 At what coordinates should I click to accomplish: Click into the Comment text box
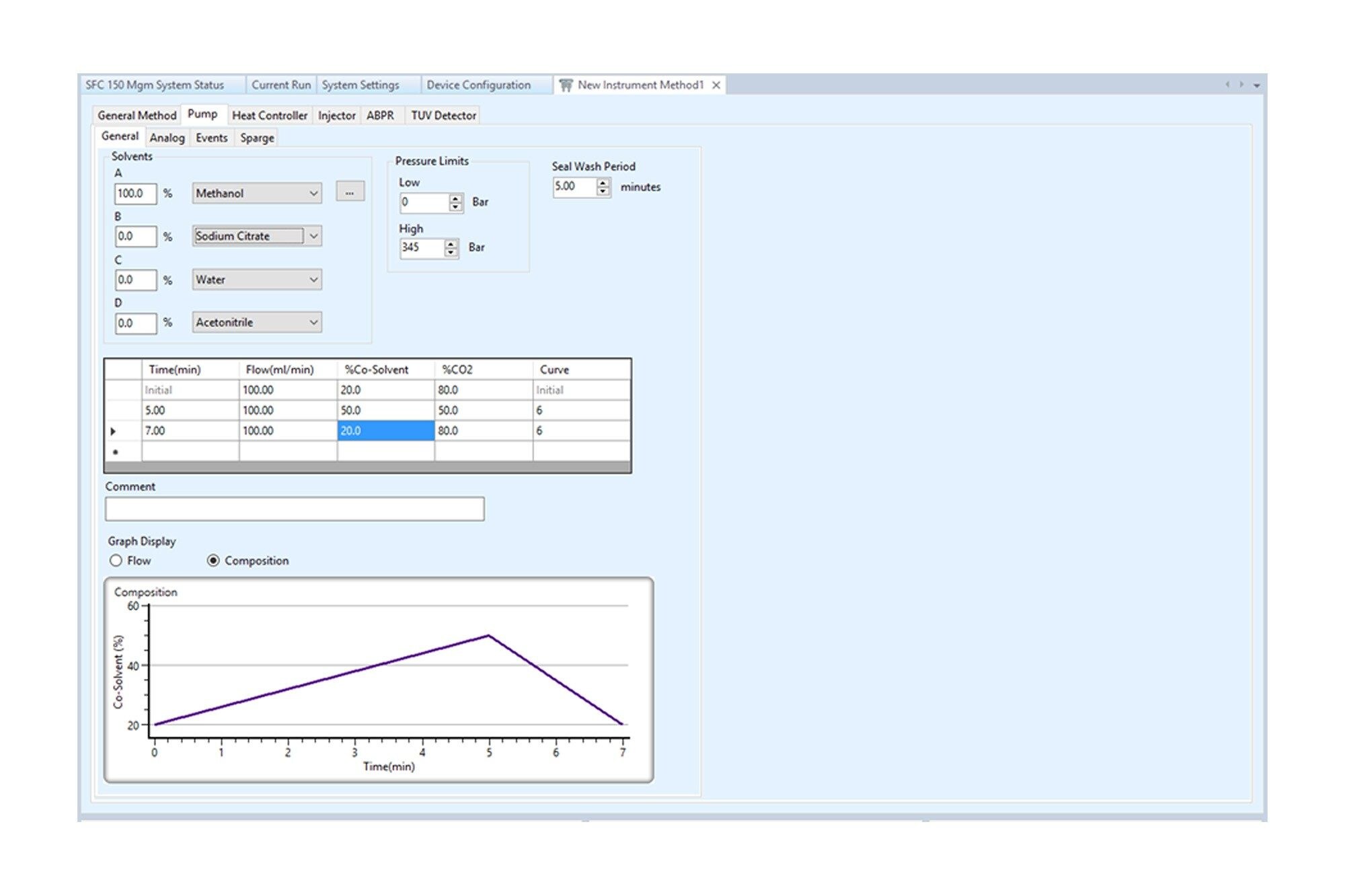pyautogui.click(x=295, y=509)
